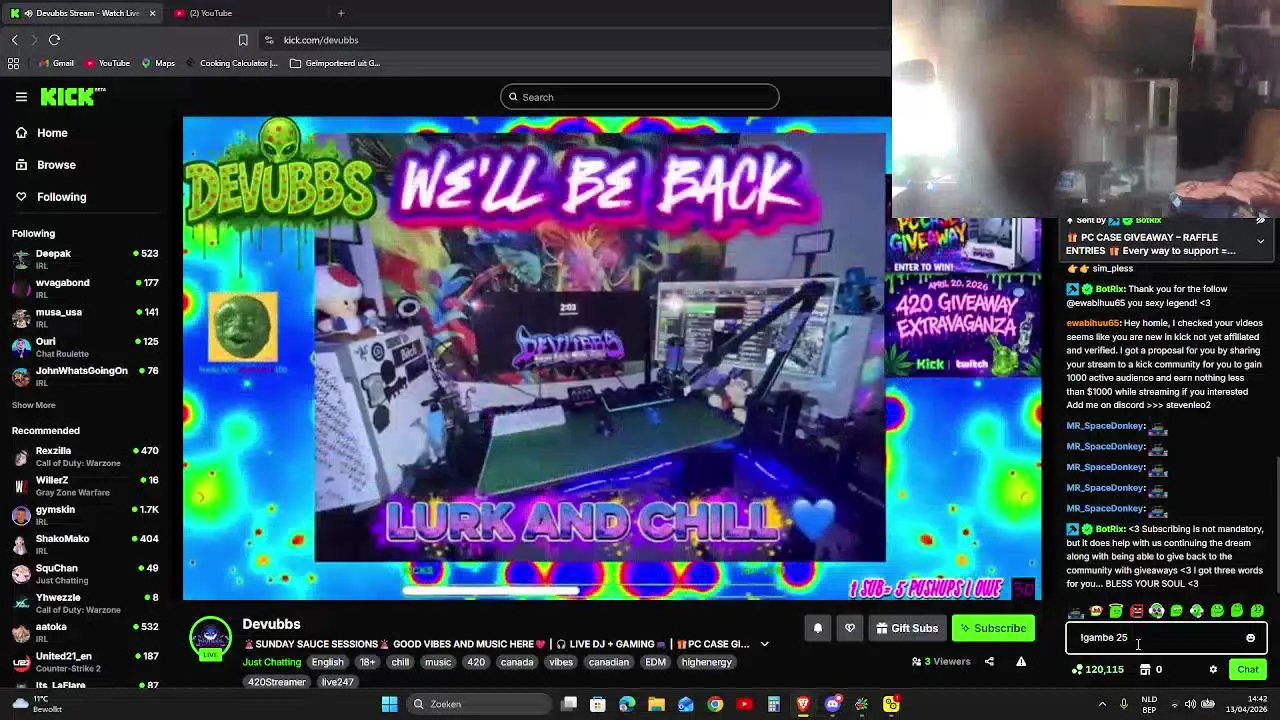Viewport: 1280px width, 720px height.
Task: Select the EDM tag
Action: pos(655,662)
